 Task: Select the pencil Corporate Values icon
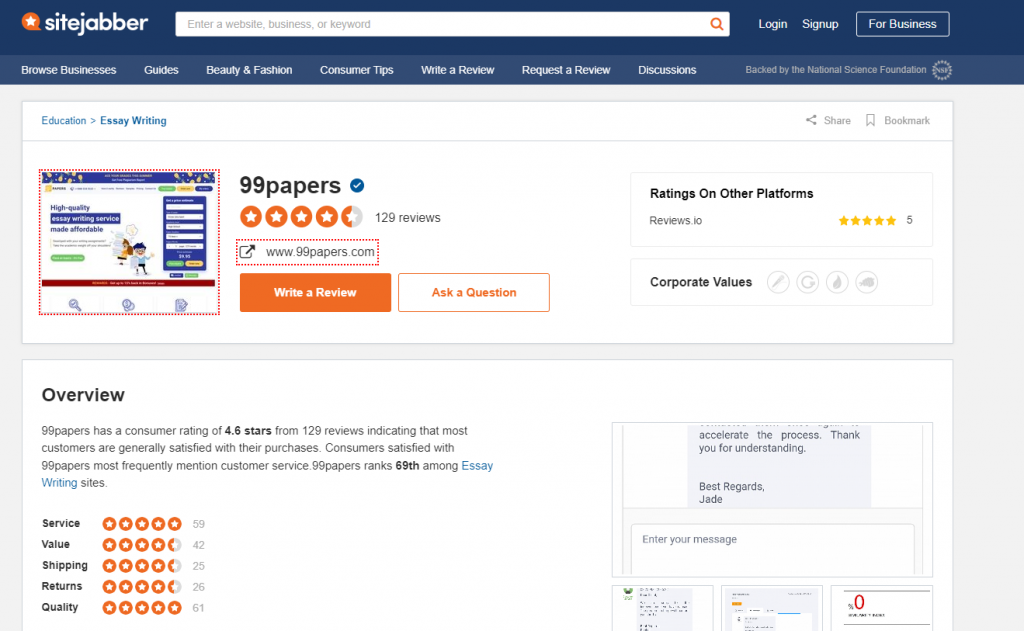click(778, 282)
